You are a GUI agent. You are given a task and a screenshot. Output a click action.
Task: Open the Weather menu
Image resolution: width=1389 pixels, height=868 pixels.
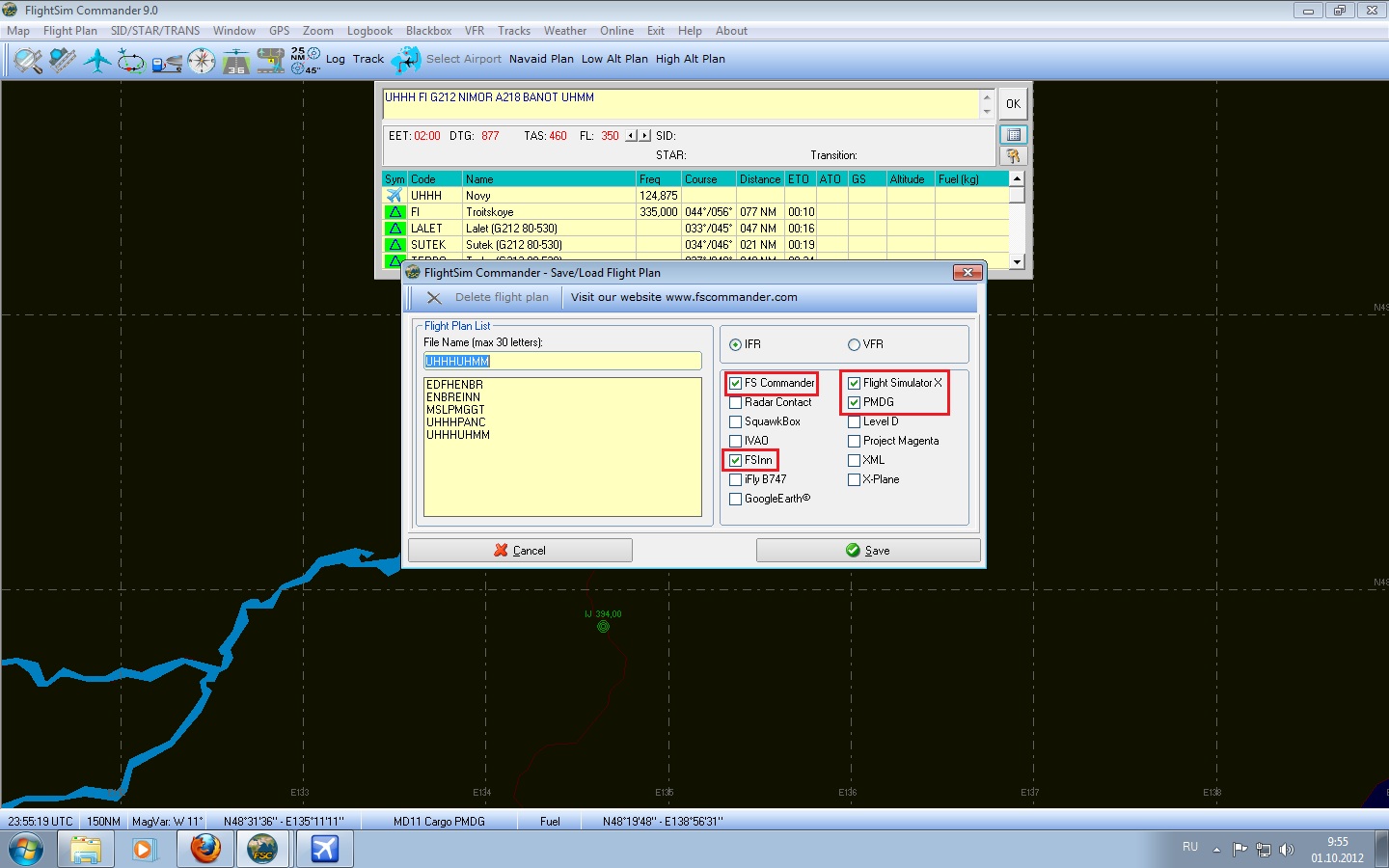pyautogui.click(x=565, y=31)
